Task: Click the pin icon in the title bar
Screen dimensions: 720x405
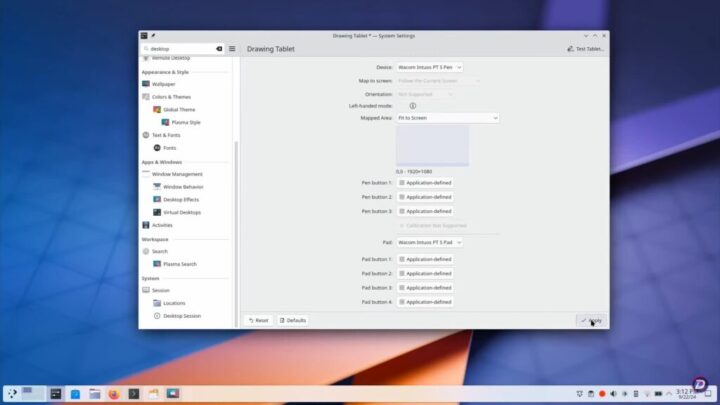Action: click(x=153, y=36)
